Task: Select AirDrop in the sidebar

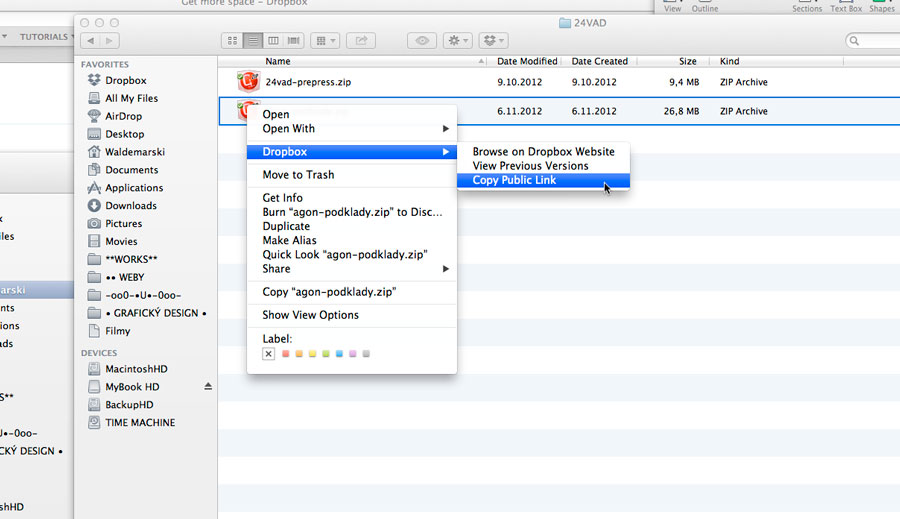Action: pos(123,116)
